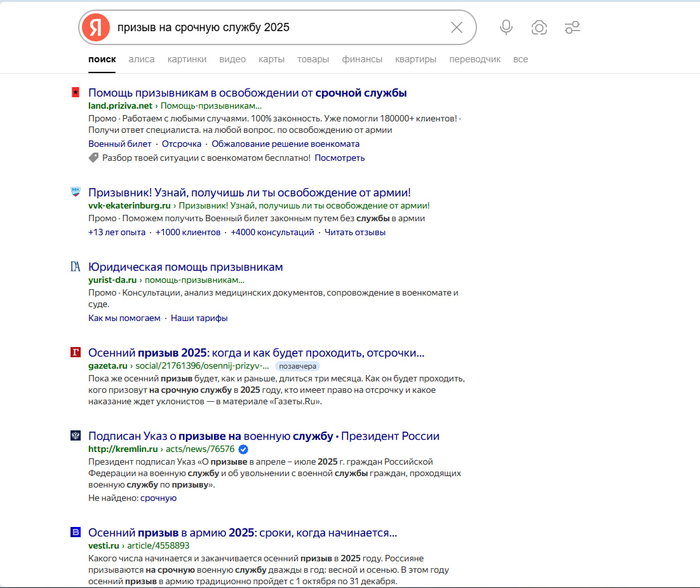Viewport: 700px width, 588px height.
Task: Open 'Читать отзывы' sitelink
Action: [355, 232]
